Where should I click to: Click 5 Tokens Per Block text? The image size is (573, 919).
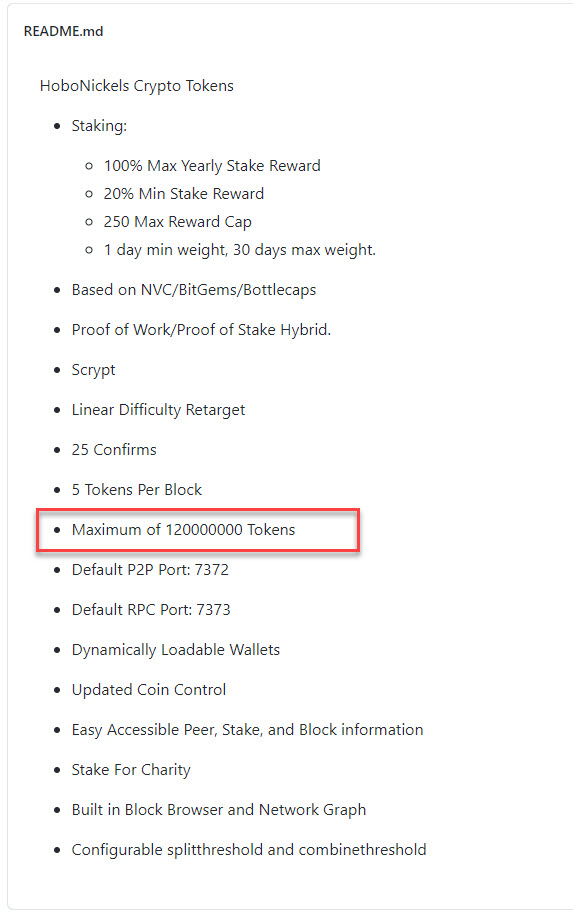click(x=137, y=490)
